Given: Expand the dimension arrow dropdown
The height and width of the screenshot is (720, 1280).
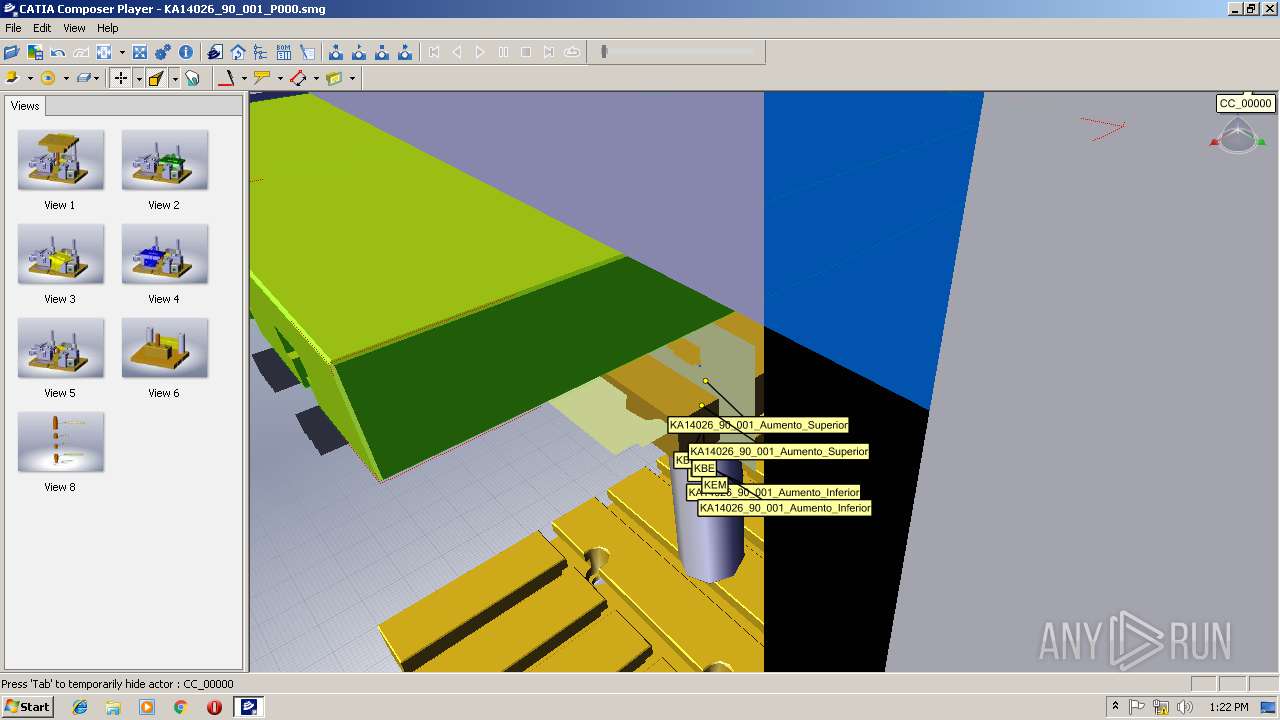Looking at the screenshot, I should pos(316,78).
